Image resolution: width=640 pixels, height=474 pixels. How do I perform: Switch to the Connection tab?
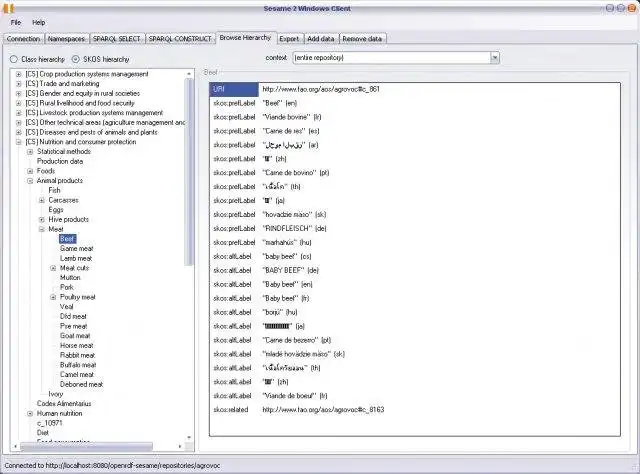(x=23, y=39)
